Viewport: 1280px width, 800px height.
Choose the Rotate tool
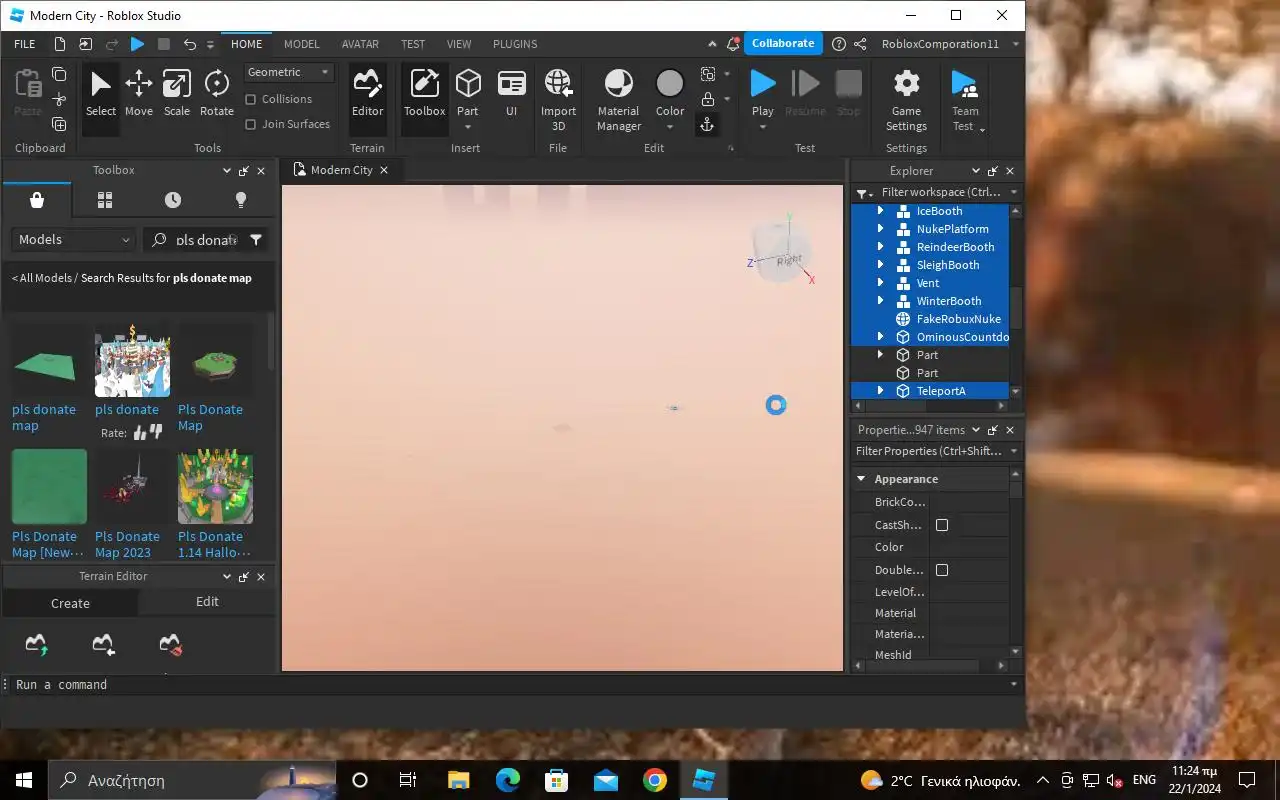click(x=217, y=94)
